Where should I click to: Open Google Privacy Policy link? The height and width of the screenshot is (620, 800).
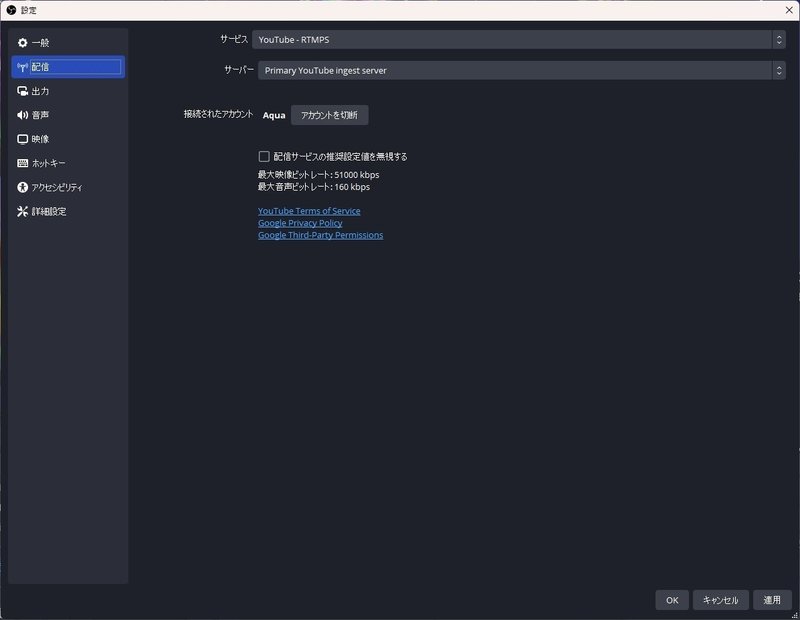point(300,223)
